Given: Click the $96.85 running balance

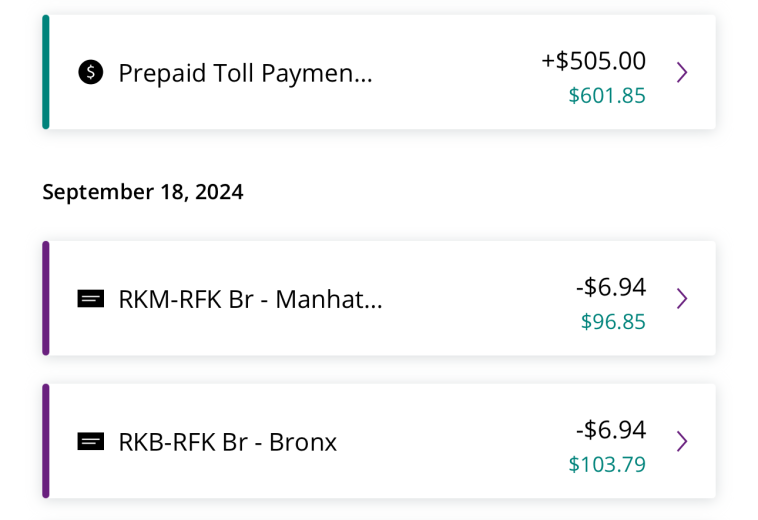Looking at the screenshot, I should (613, 322).
